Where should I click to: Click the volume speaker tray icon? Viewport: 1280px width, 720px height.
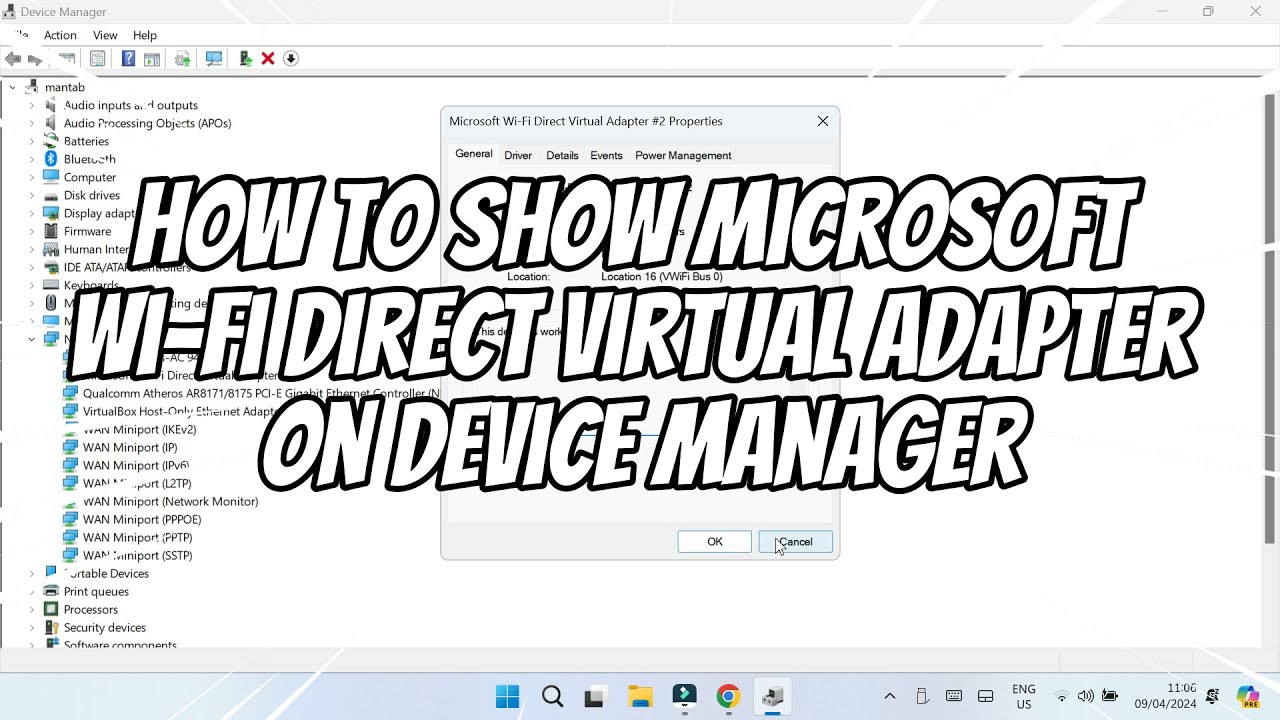[x=1086, y=696]
